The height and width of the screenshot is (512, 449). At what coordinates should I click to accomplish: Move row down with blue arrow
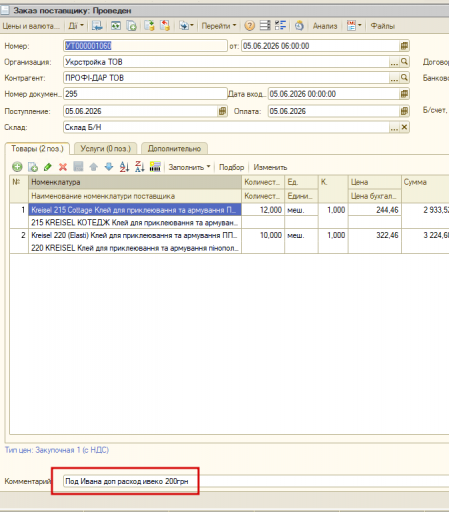(x=109, y=167)
